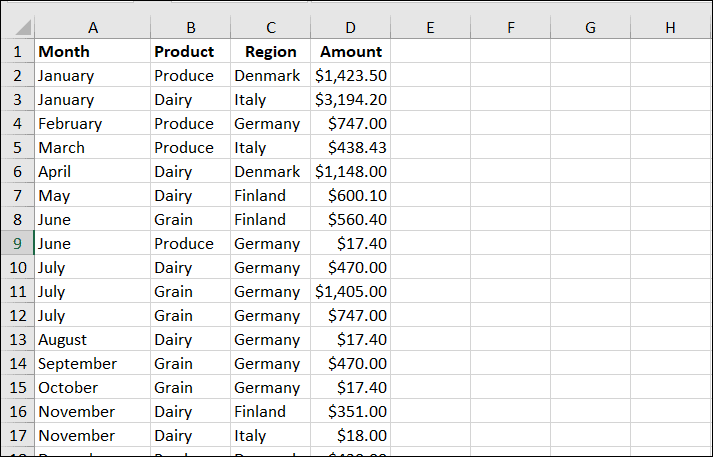Select column D header
Image resolution: width=713 pixels, height=457 pixels.
pyautogui.click(x=351, y=27)
